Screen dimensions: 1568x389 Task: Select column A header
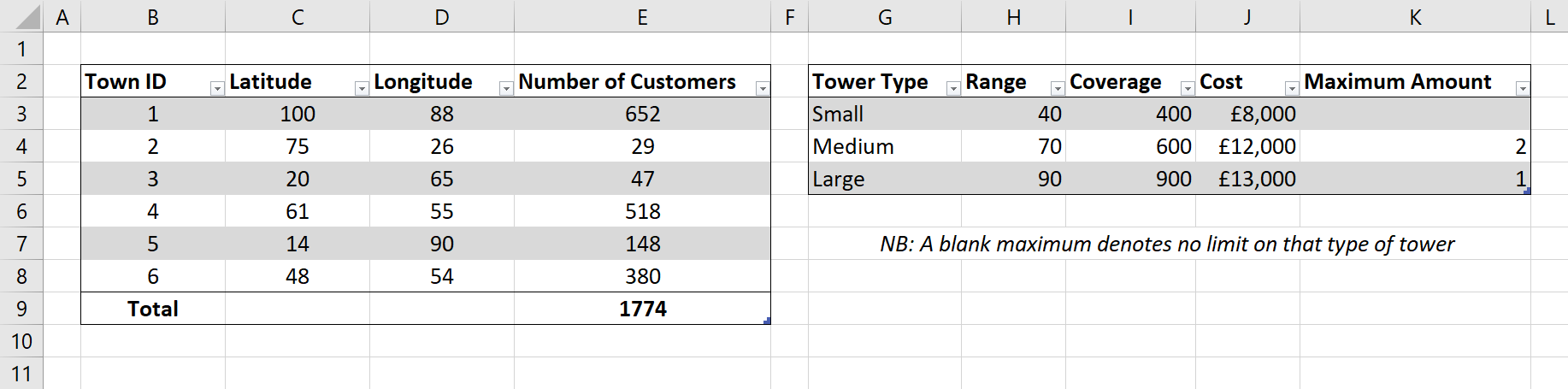pos(62,16)
